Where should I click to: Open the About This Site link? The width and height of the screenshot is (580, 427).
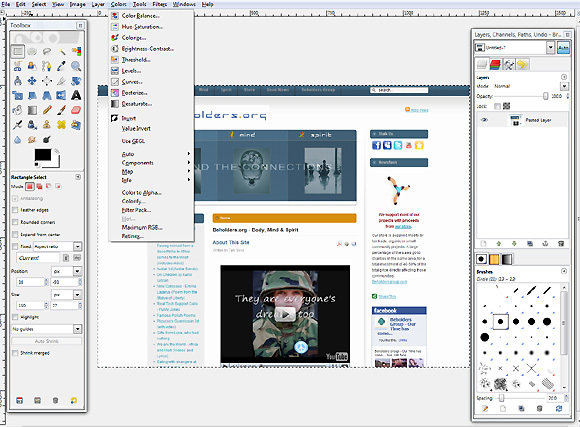(231, 242)
